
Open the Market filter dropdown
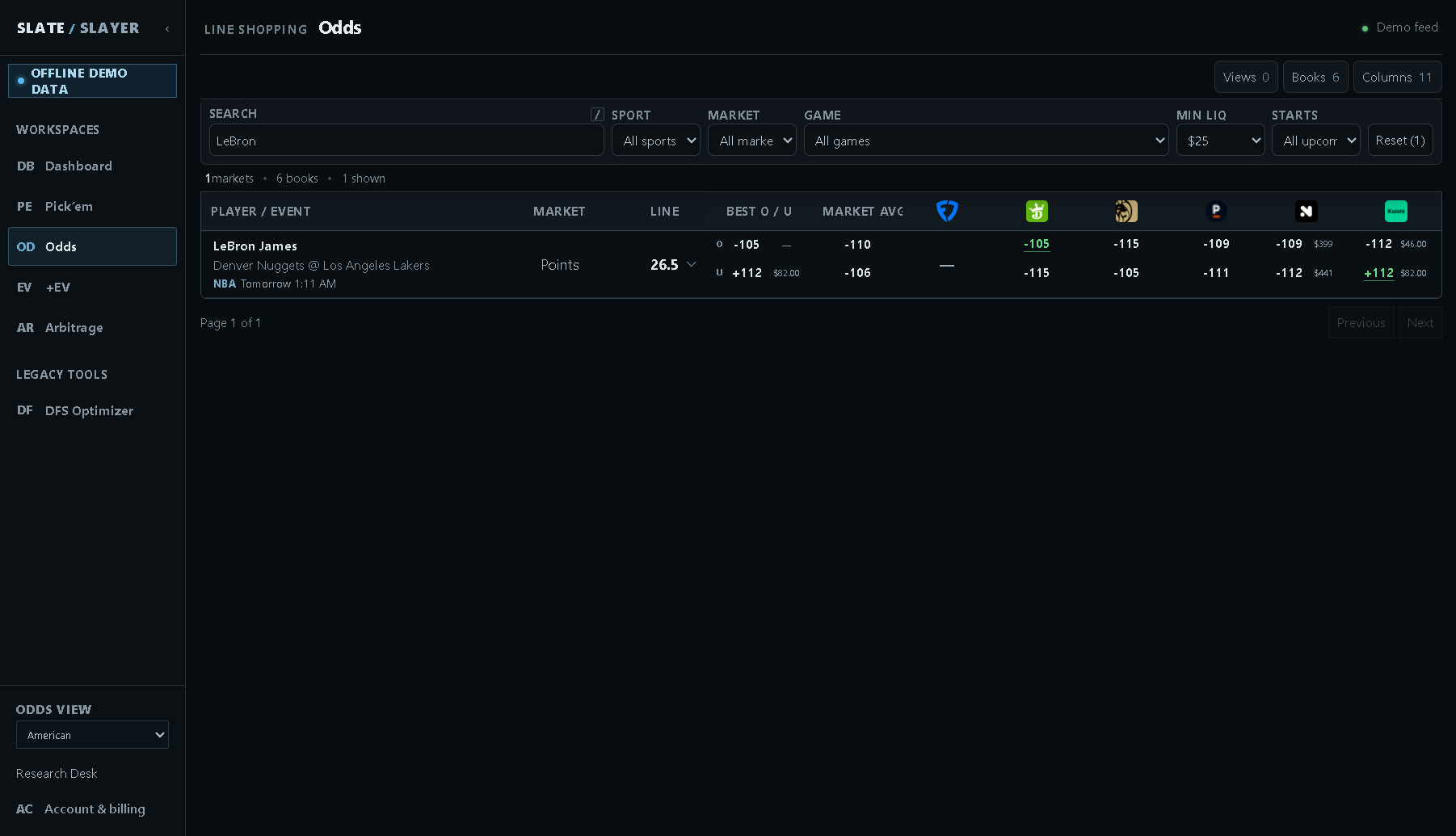click(x=752, y=141)
